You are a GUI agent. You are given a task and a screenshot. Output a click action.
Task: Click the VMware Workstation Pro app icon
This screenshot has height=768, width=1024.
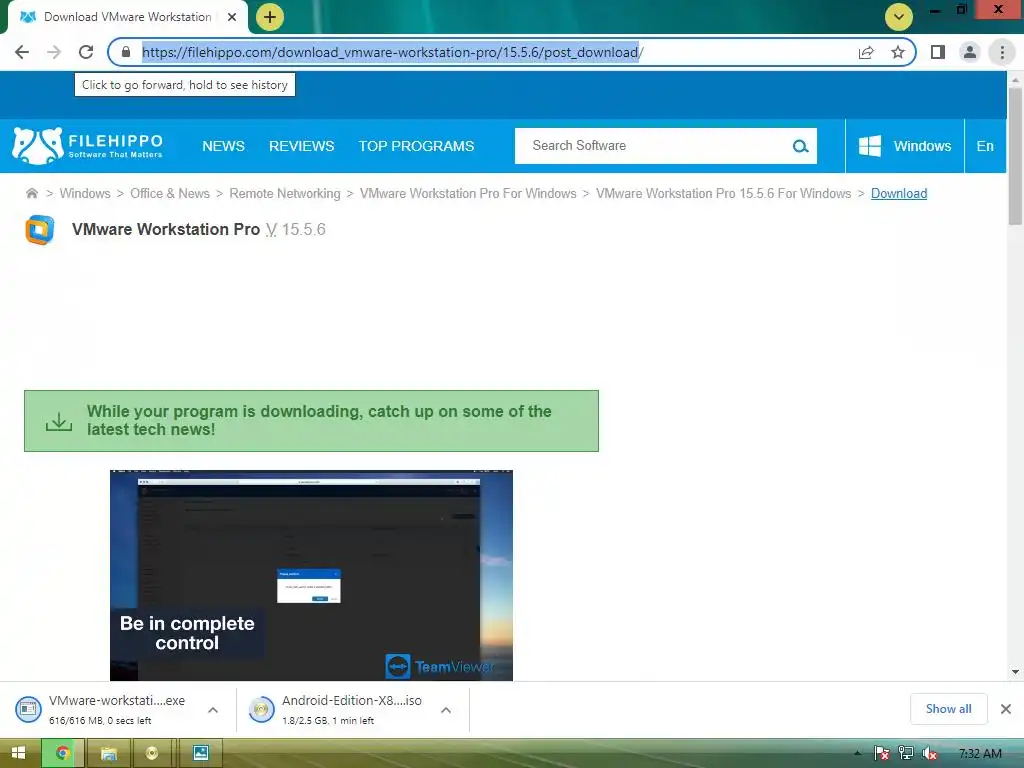(40, 230)
